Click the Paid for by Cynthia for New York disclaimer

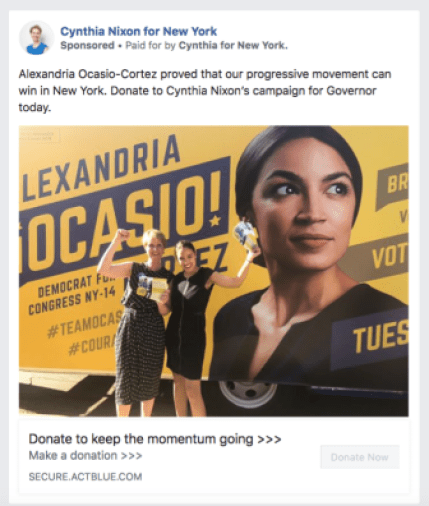pyautogui.click(x=206, y=45)
